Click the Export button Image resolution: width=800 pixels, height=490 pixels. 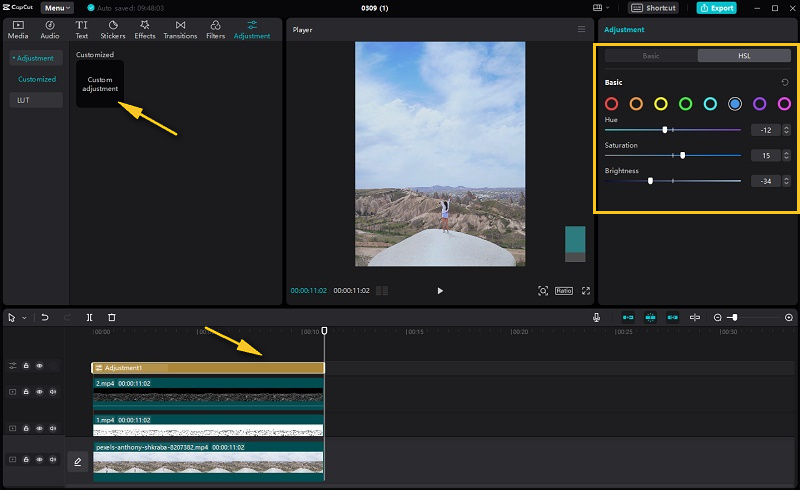tap(716, 8)
